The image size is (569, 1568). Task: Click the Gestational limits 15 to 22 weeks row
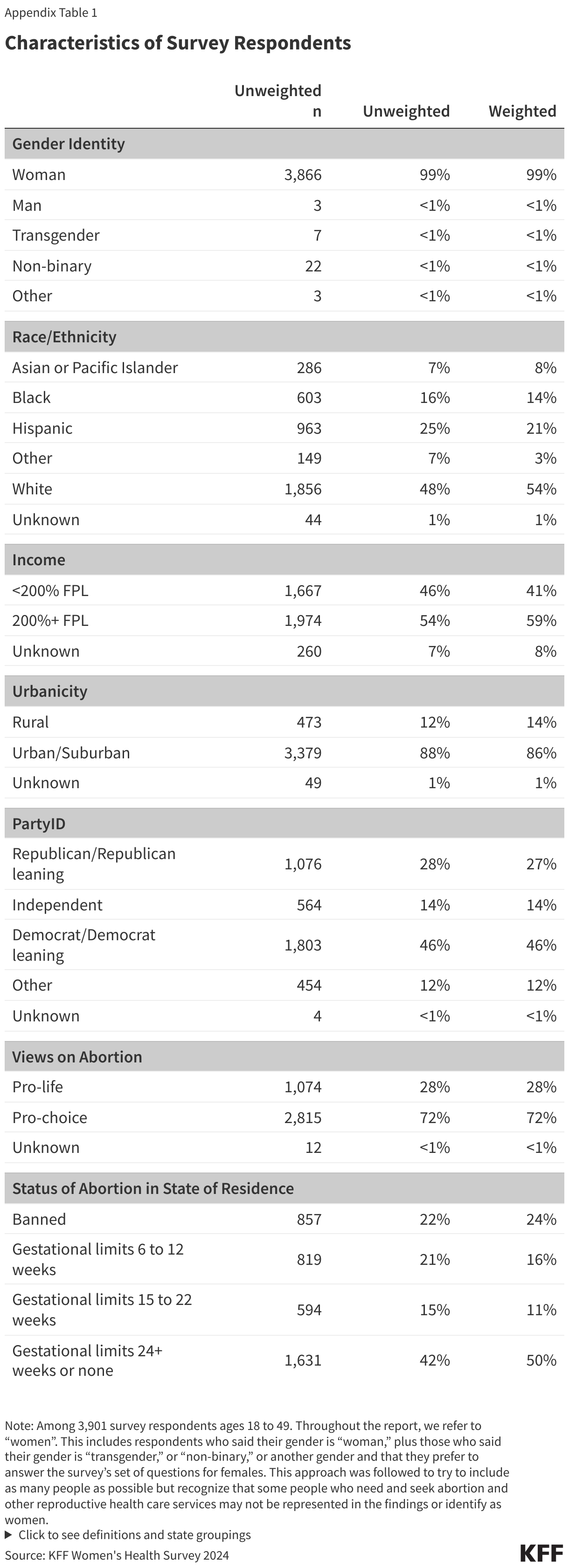tap(102, 1309)
